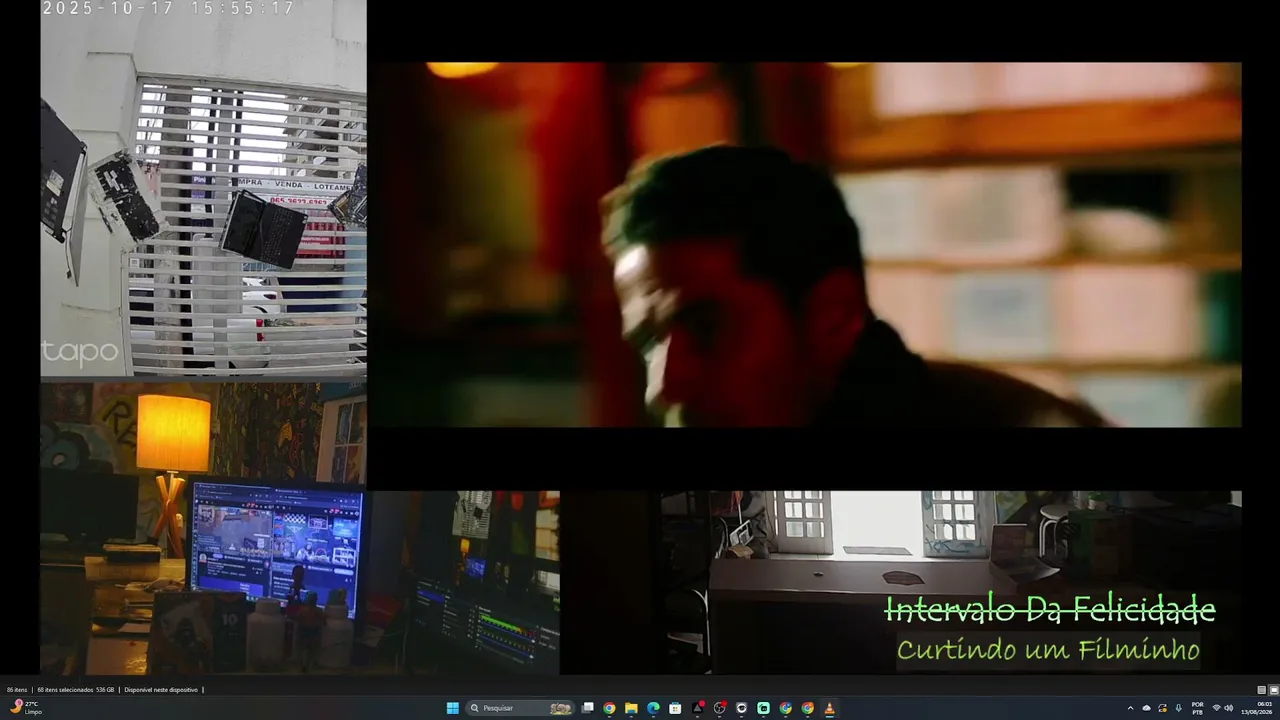Click the 'Intervalo Da Felicidade' overlay text
The height and width of the screenshot is (720, 1280).
click(x=1050, y=609)
